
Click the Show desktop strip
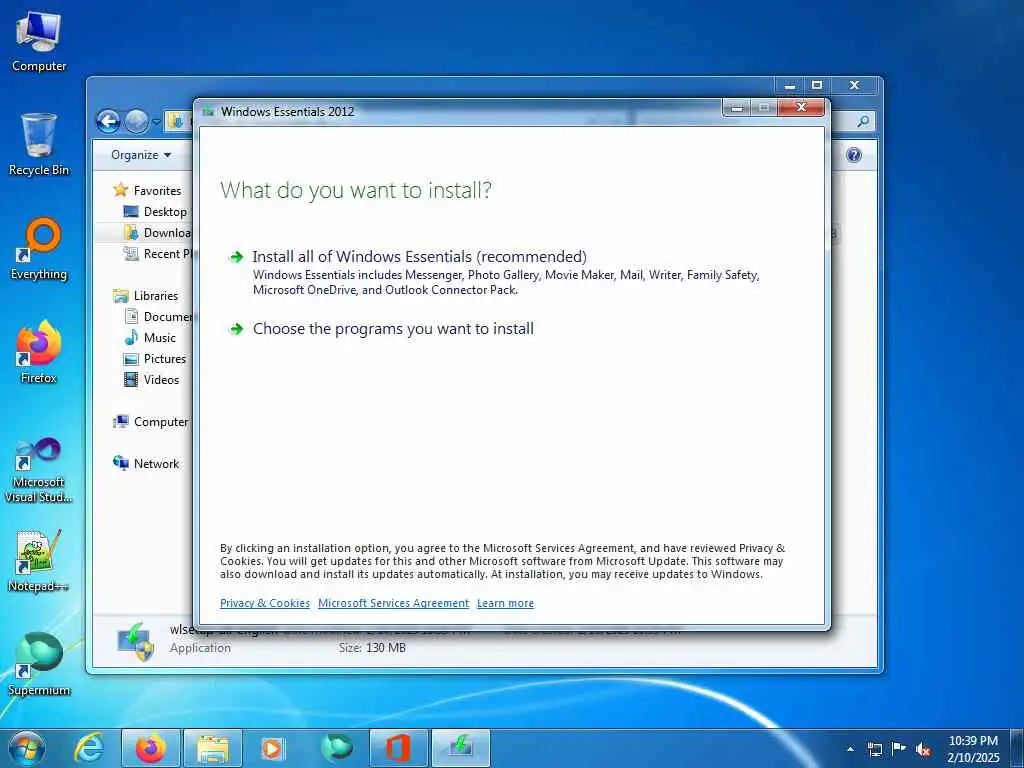click(x=1017, y=749)
